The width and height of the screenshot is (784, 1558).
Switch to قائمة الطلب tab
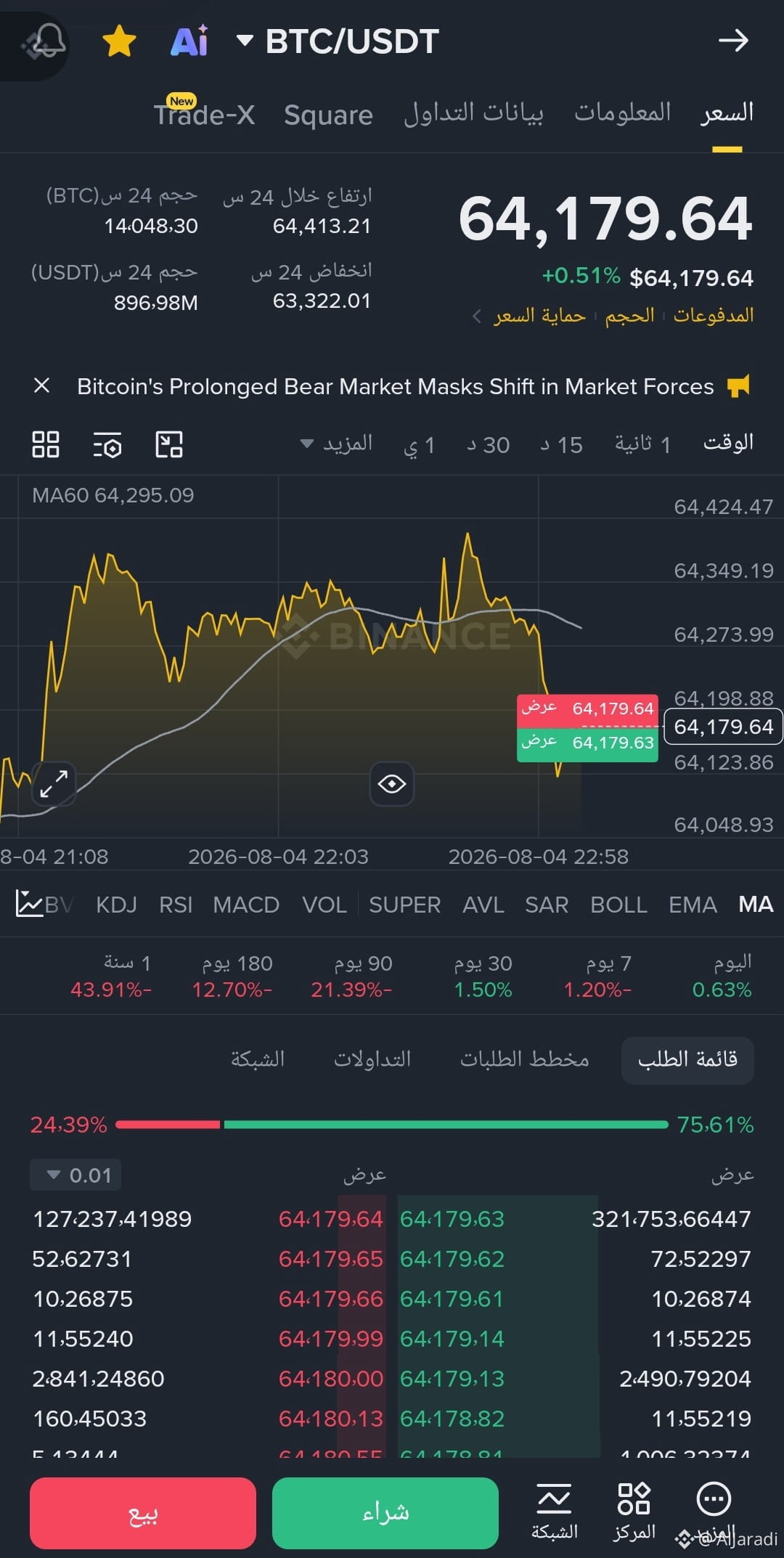[687, 1060]
